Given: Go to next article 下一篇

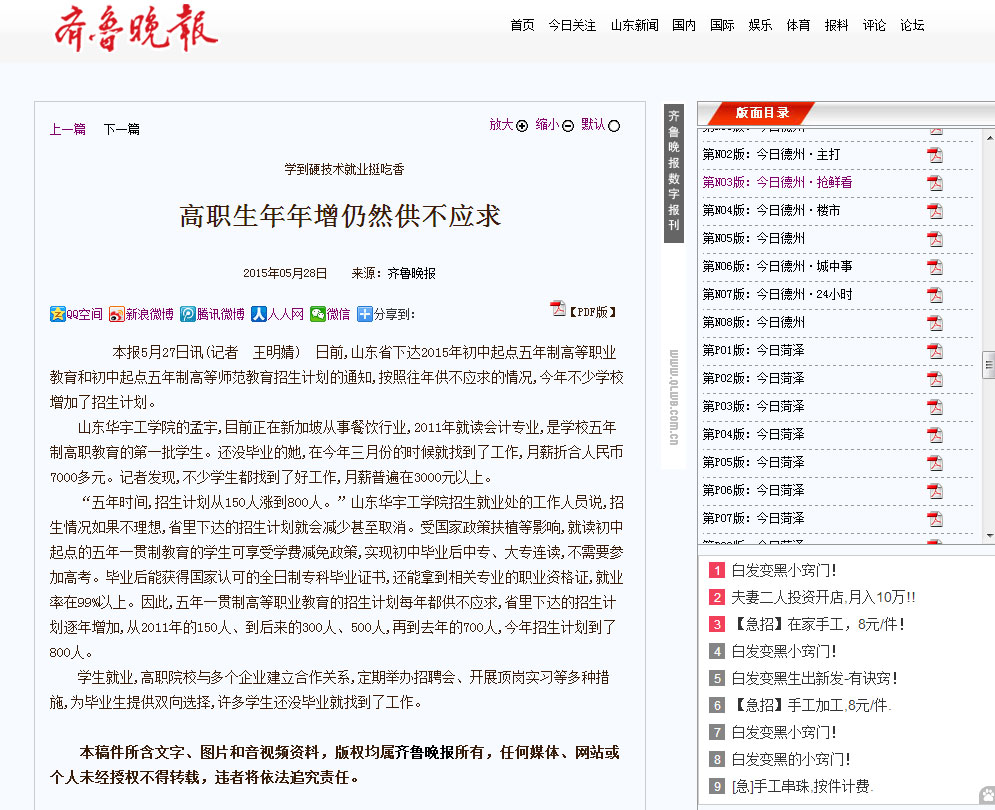Looking at the screenshot, I should click(121, 129).
